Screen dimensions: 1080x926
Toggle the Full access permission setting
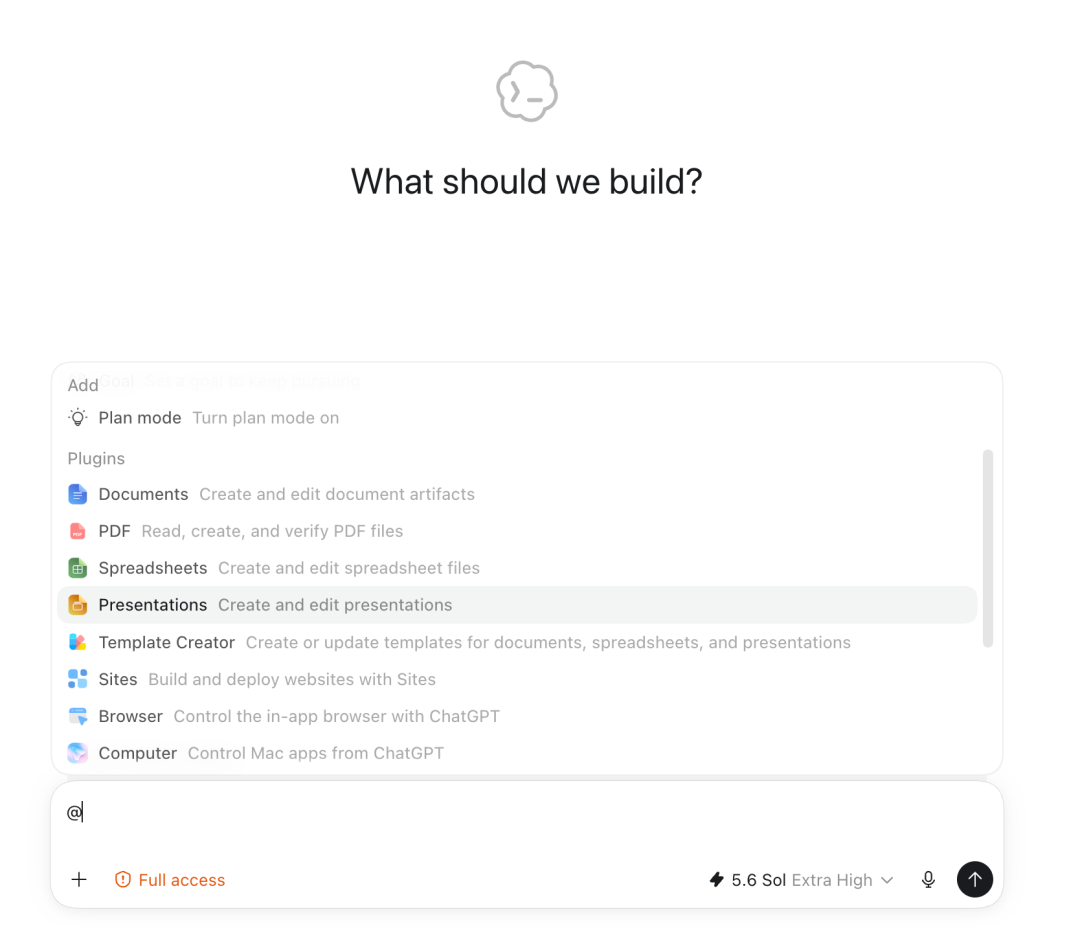(170, 880)
